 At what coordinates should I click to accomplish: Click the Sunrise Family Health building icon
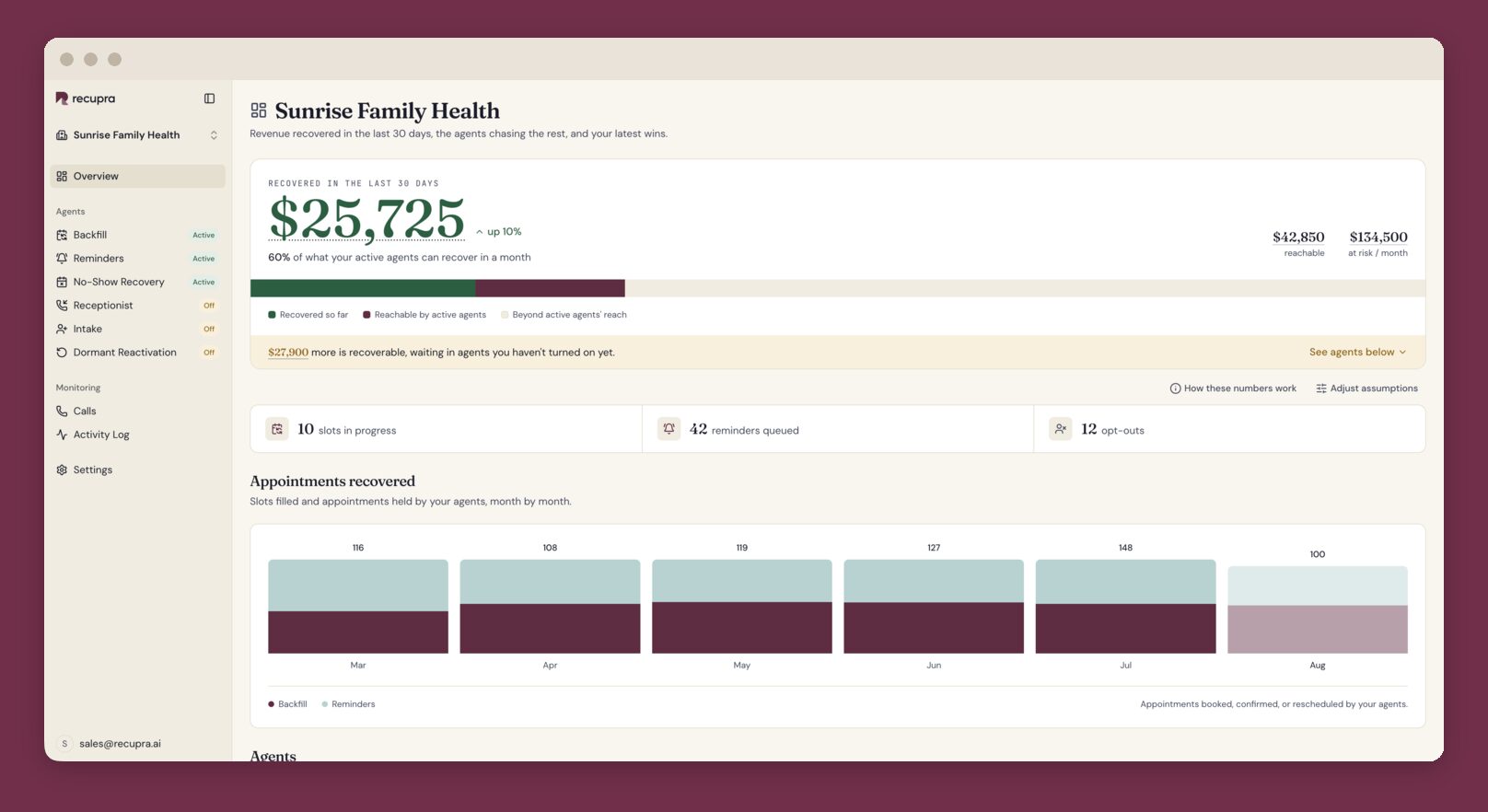(x=62, y=135)
